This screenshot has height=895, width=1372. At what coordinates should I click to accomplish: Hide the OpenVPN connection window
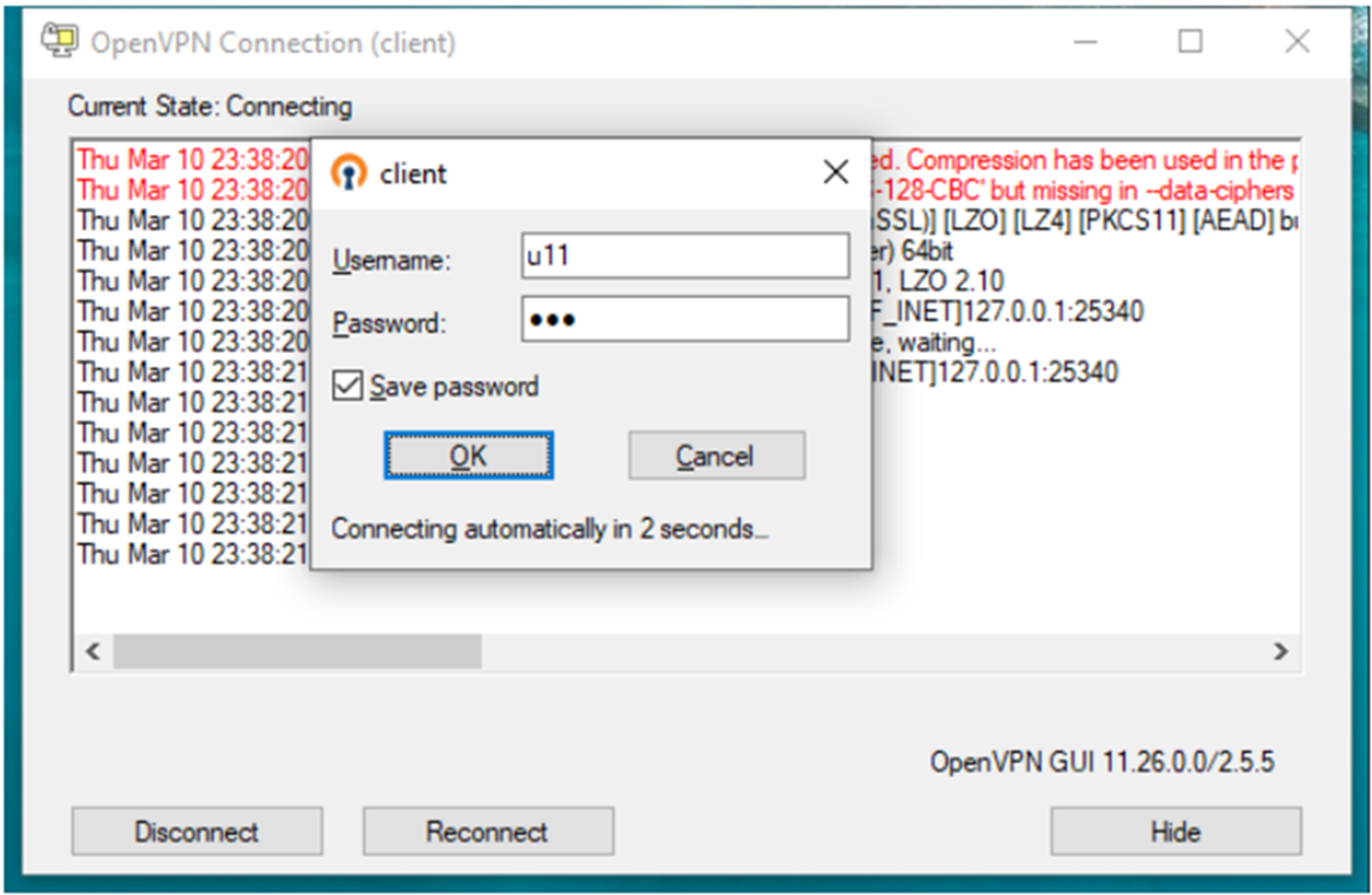[1174, 830]
